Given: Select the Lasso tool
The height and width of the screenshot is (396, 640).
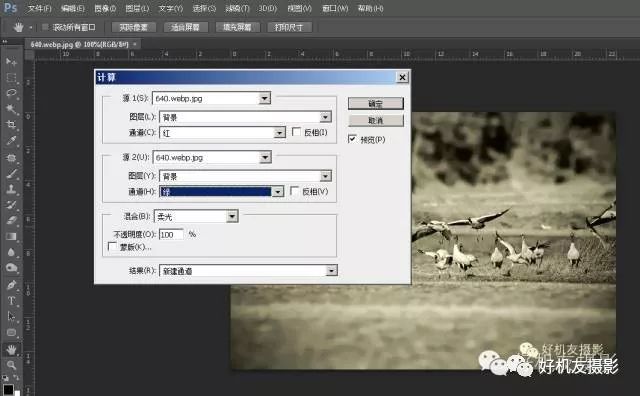Looking at the screenshot, I should tap(11, 93).
